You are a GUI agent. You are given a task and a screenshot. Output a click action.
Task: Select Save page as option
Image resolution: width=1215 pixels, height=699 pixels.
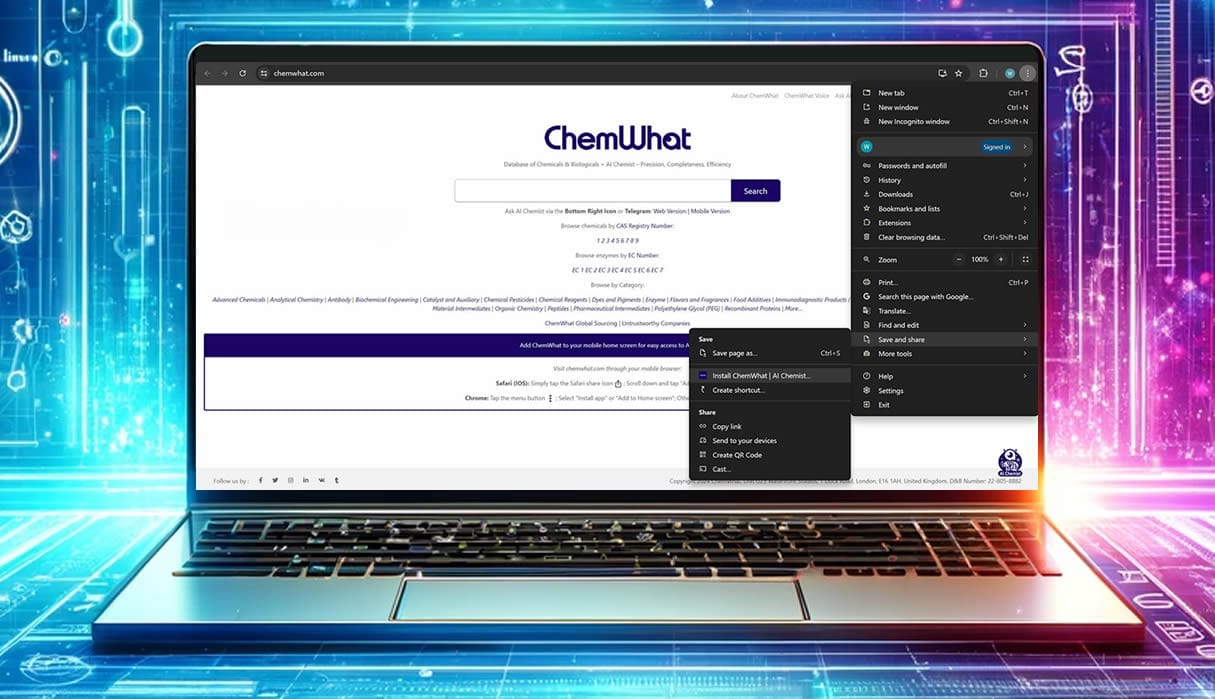coord(770,353)
